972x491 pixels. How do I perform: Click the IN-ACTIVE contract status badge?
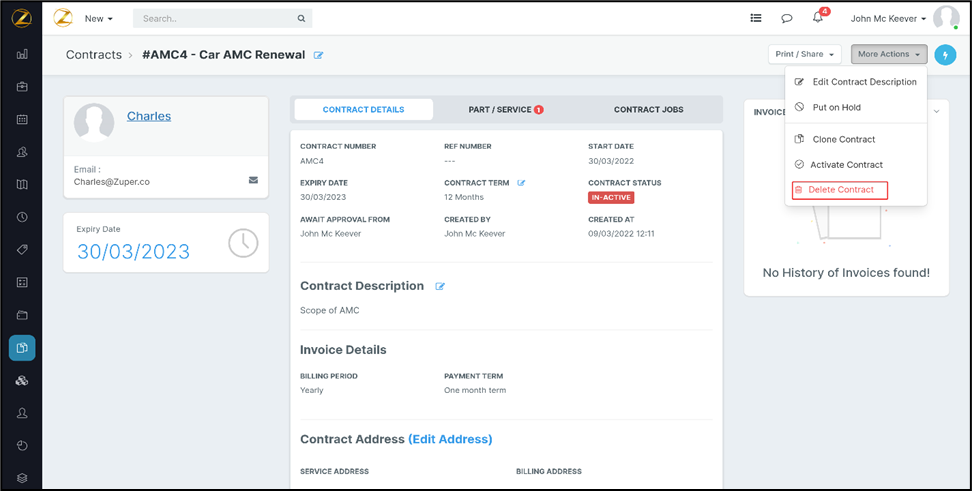click(x=611, y=198)
